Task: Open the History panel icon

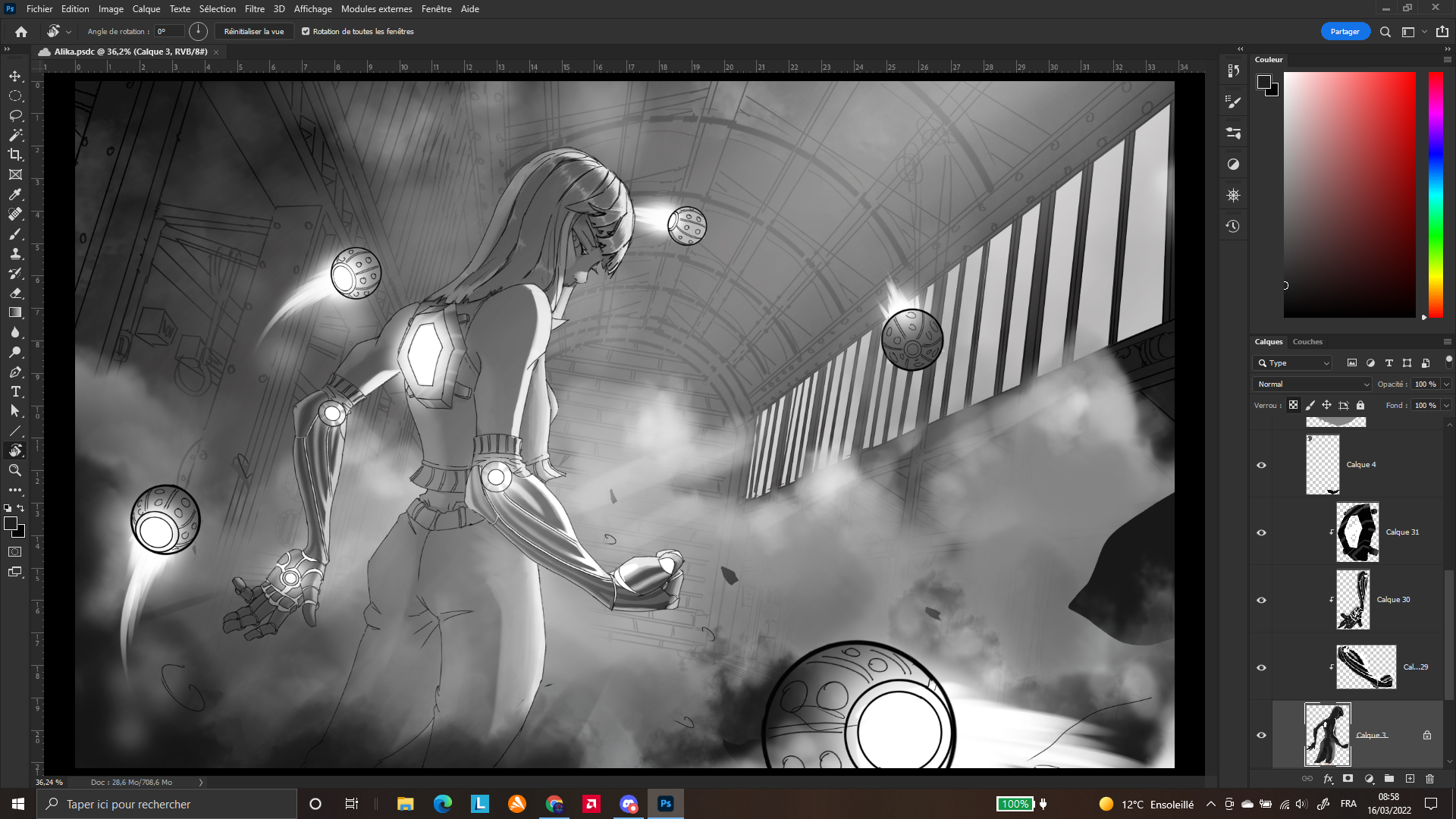Action: [x=1233, y=226]
